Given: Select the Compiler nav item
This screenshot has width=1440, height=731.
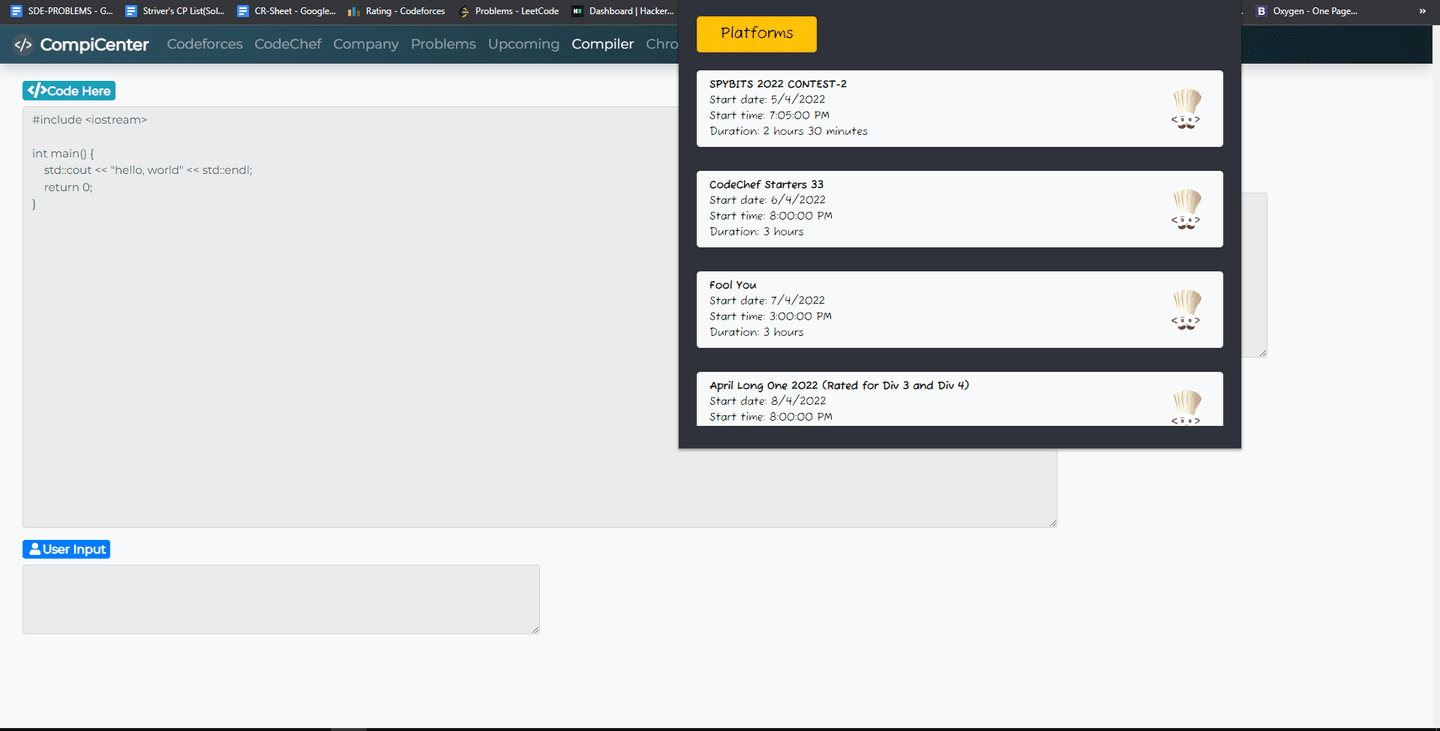Looking at the screenshot, I should (x=603, y=44).
